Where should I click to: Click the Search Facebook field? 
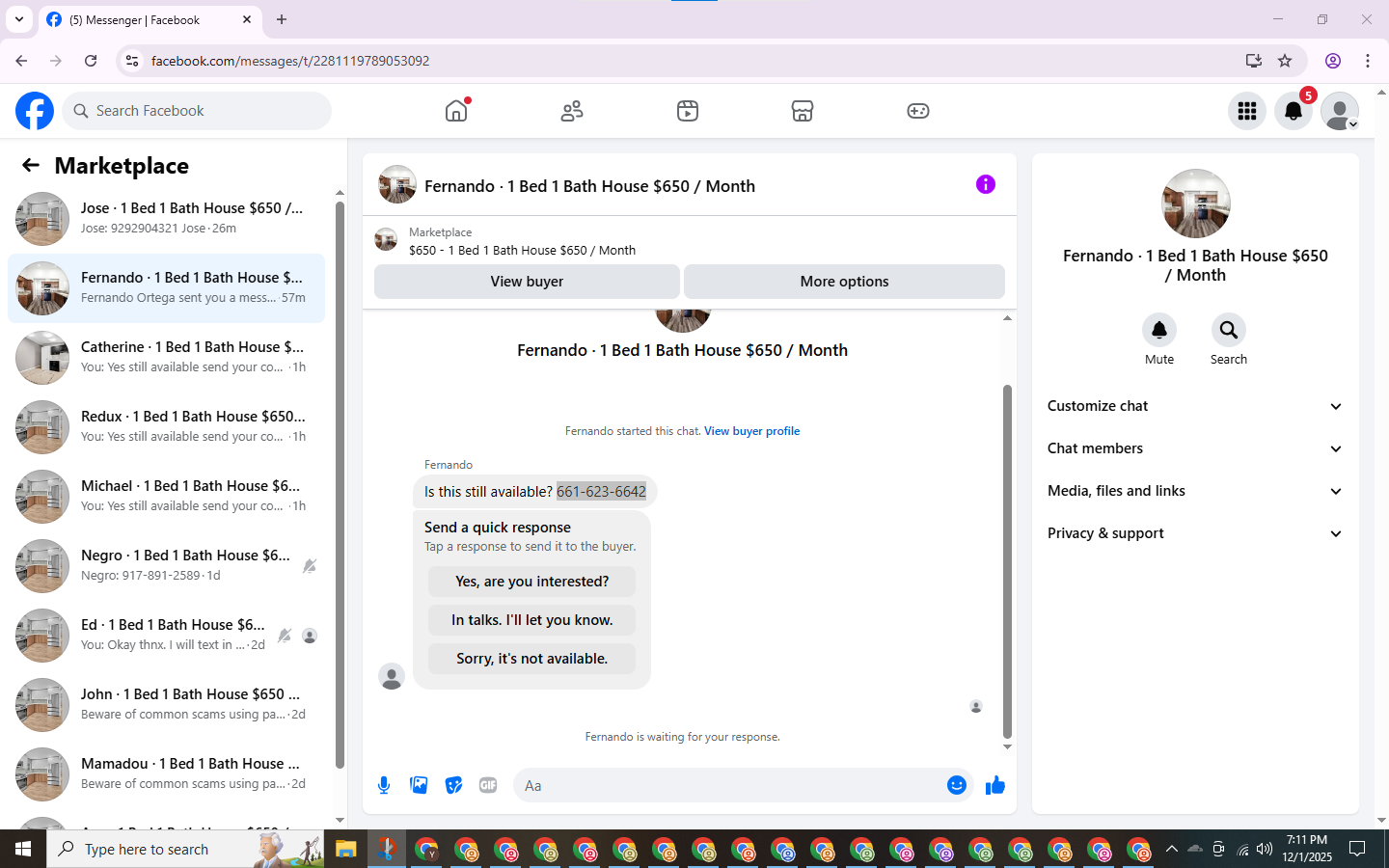click(x=197, y=111)
